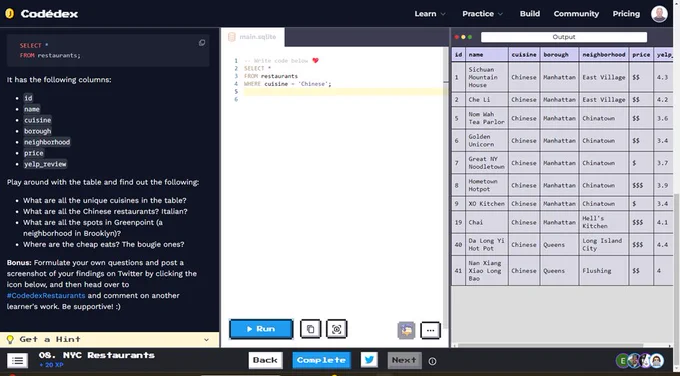Click the main.sqlite file icon

click(x=232, y=37)
